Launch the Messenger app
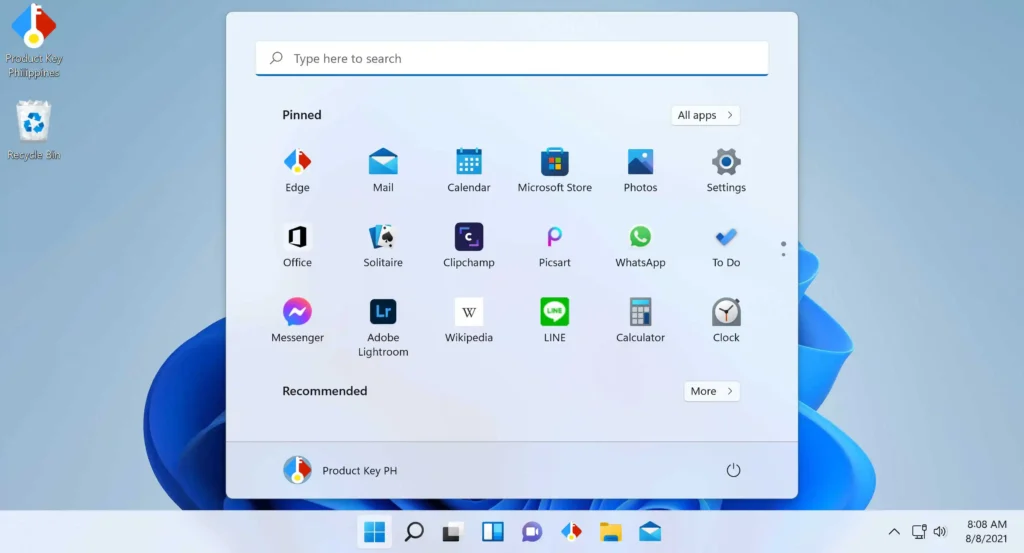This screenshot has height=553, width=1024. click(x=297, y=321)
